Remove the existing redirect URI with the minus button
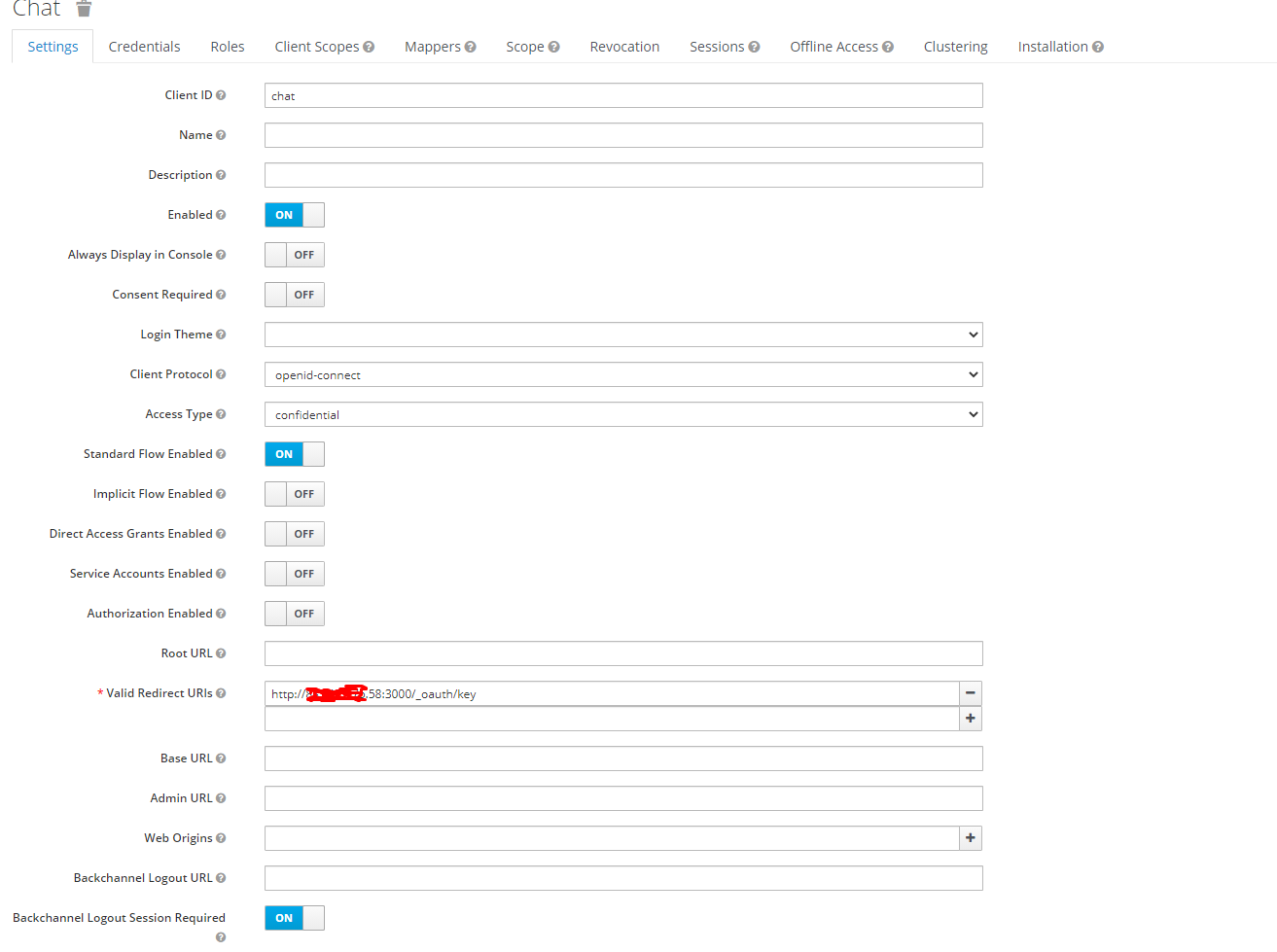The width and height of the screenshot is (1277, 952). click(x=970, y=692)
